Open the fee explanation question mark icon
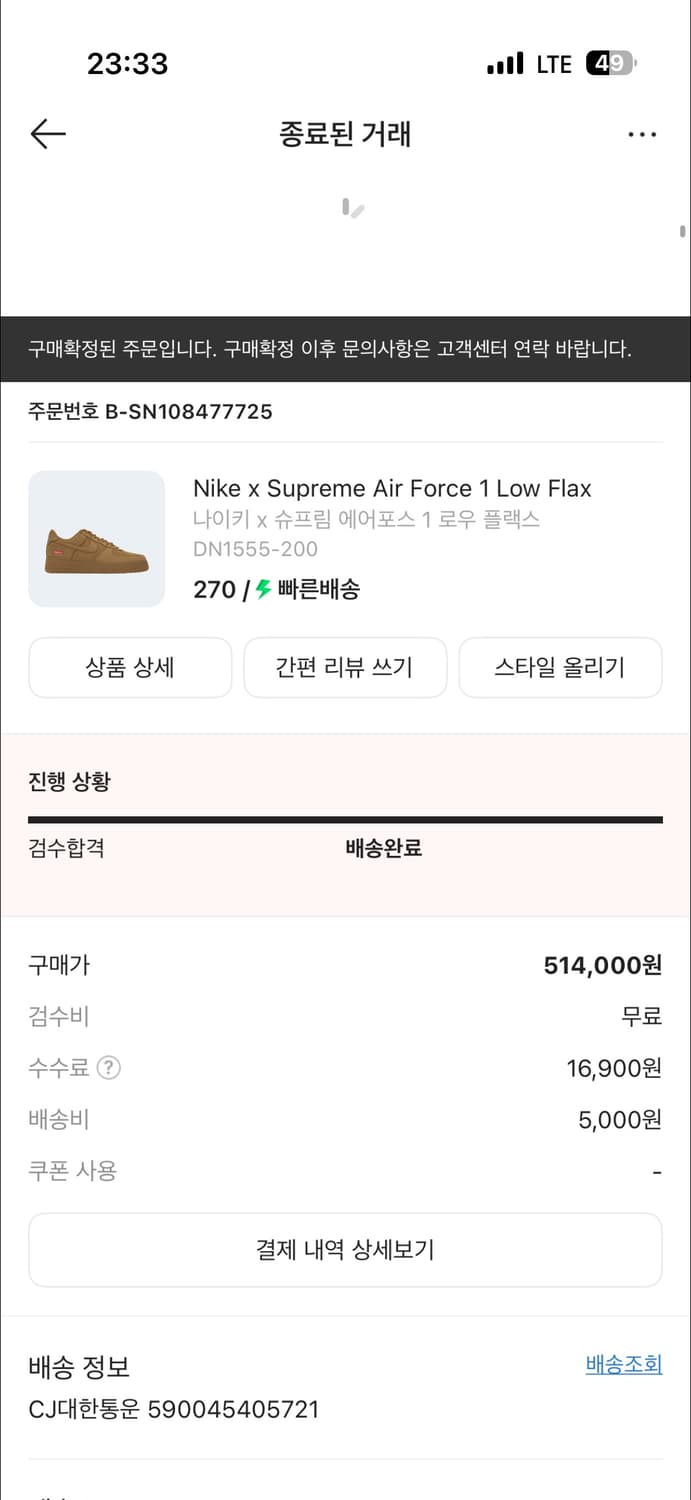The width and height of the screenshot is (691, 1500). point(110,1068)
